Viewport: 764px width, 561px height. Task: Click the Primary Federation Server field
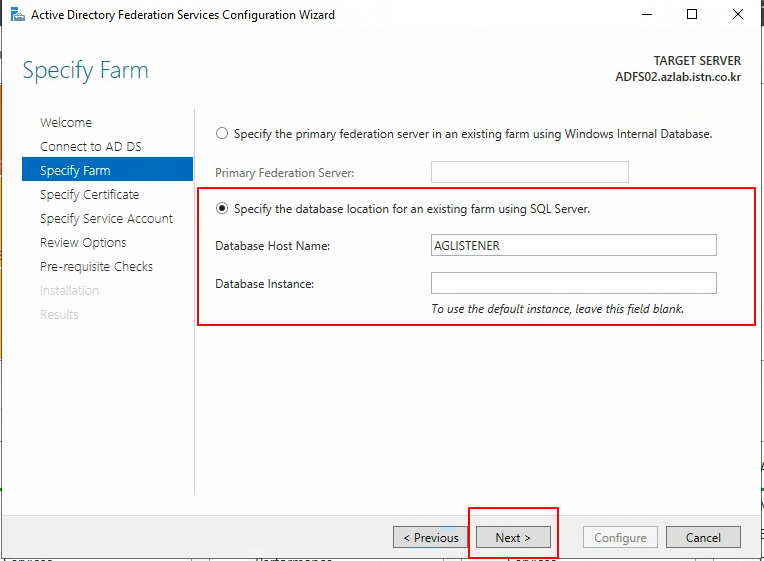[530, 172]
